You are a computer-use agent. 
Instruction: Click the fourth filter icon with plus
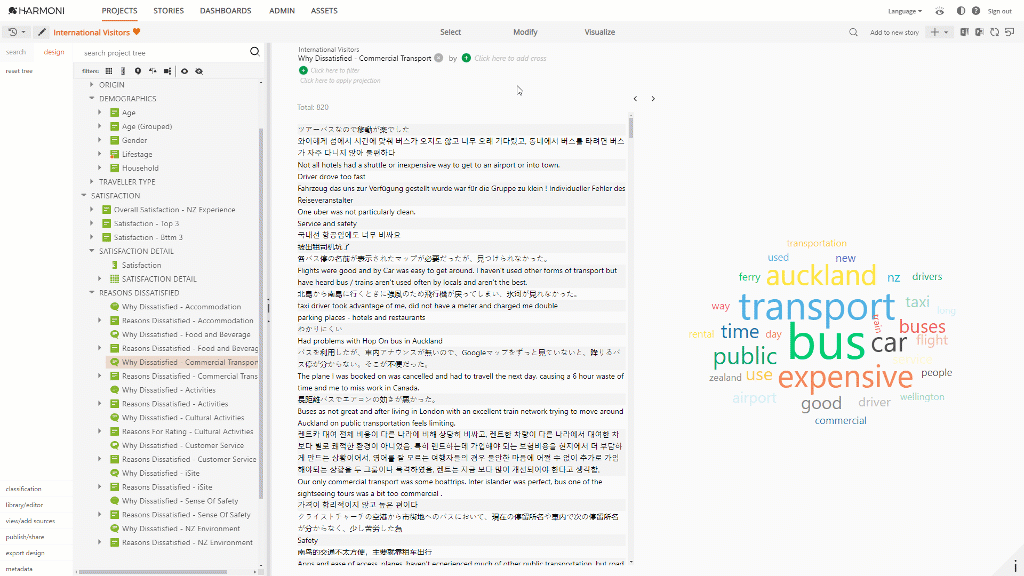(x=152, y=71)
